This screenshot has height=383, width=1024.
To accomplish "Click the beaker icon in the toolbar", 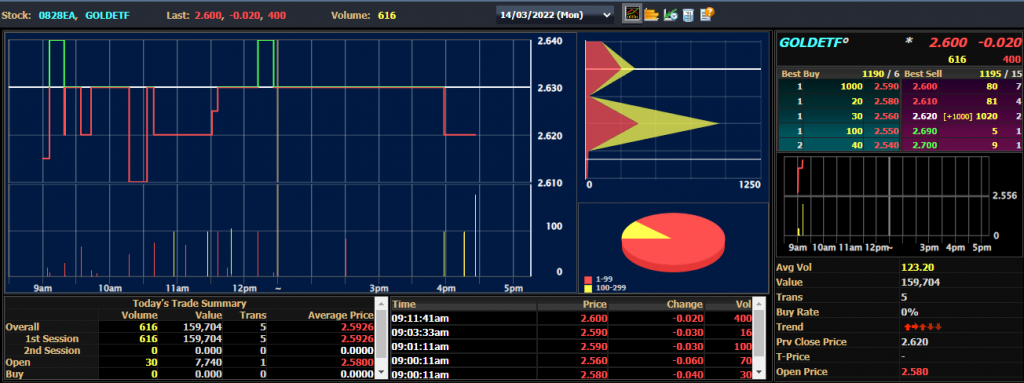I will tap(688, 14).
